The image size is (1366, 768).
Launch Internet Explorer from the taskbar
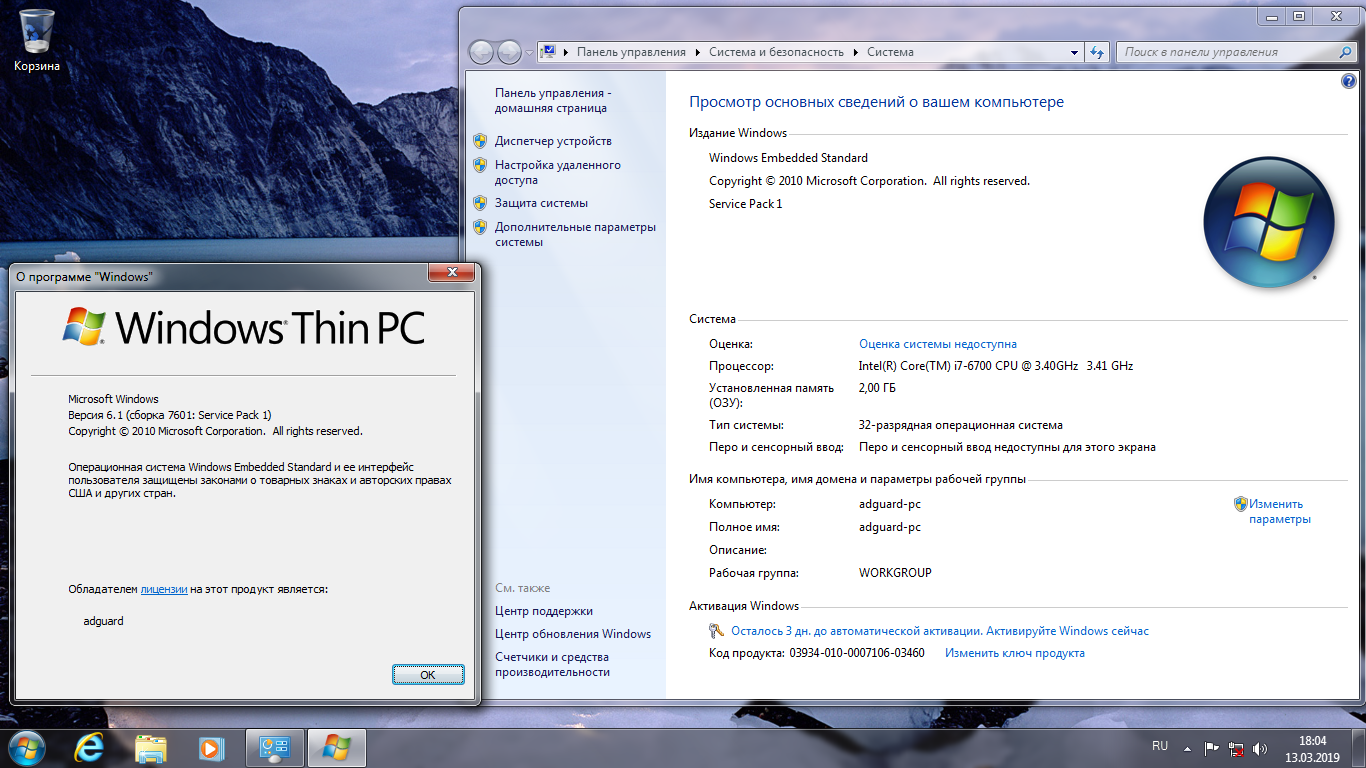click(x=89, y=748)
